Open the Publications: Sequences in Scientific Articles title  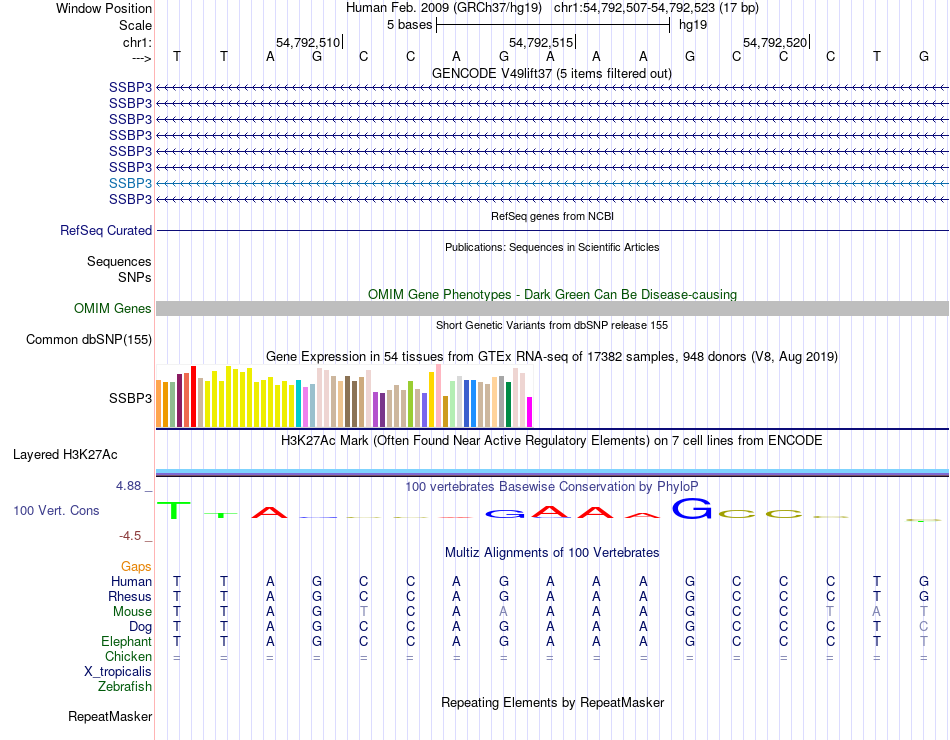click(552, 247)
